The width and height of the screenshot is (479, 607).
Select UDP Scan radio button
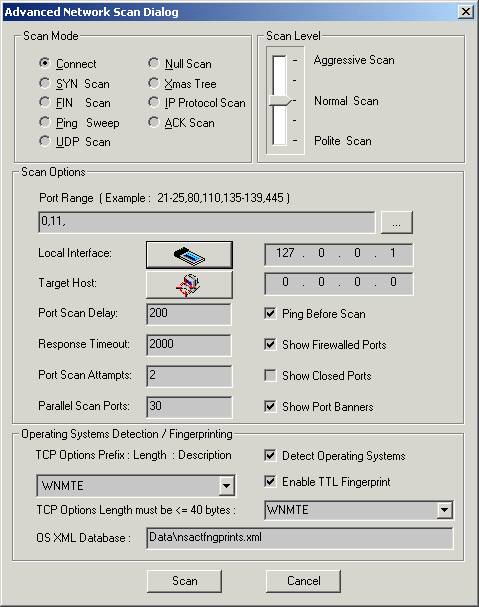[45, 141]
